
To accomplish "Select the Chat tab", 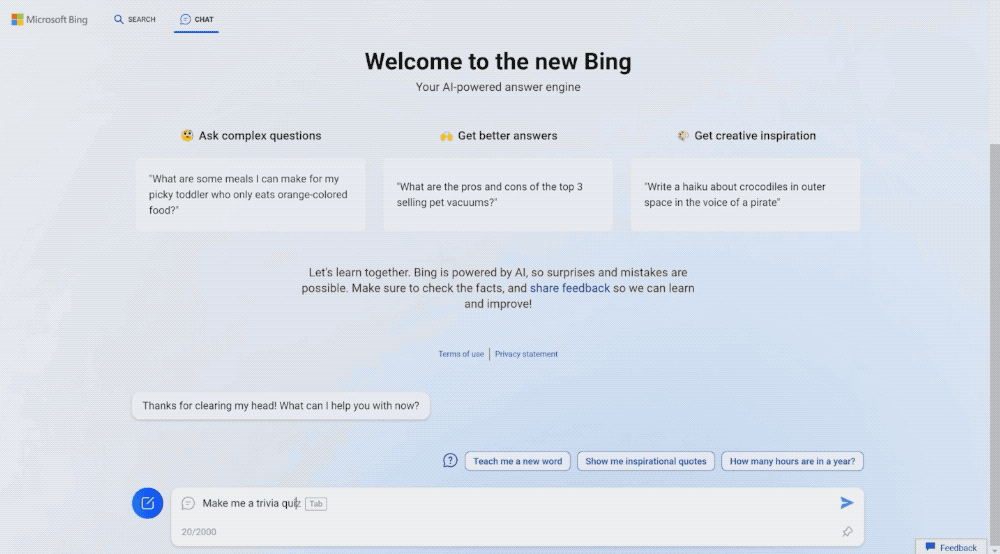I will click(x=196, y=19).
